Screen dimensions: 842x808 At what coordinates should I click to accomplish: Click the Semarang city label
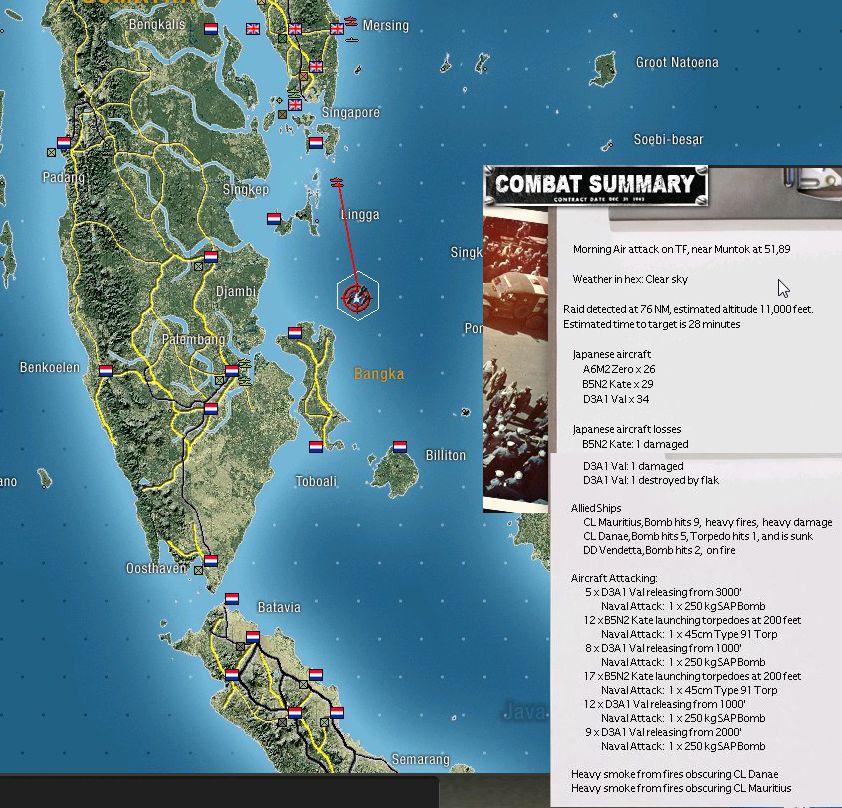420,760
